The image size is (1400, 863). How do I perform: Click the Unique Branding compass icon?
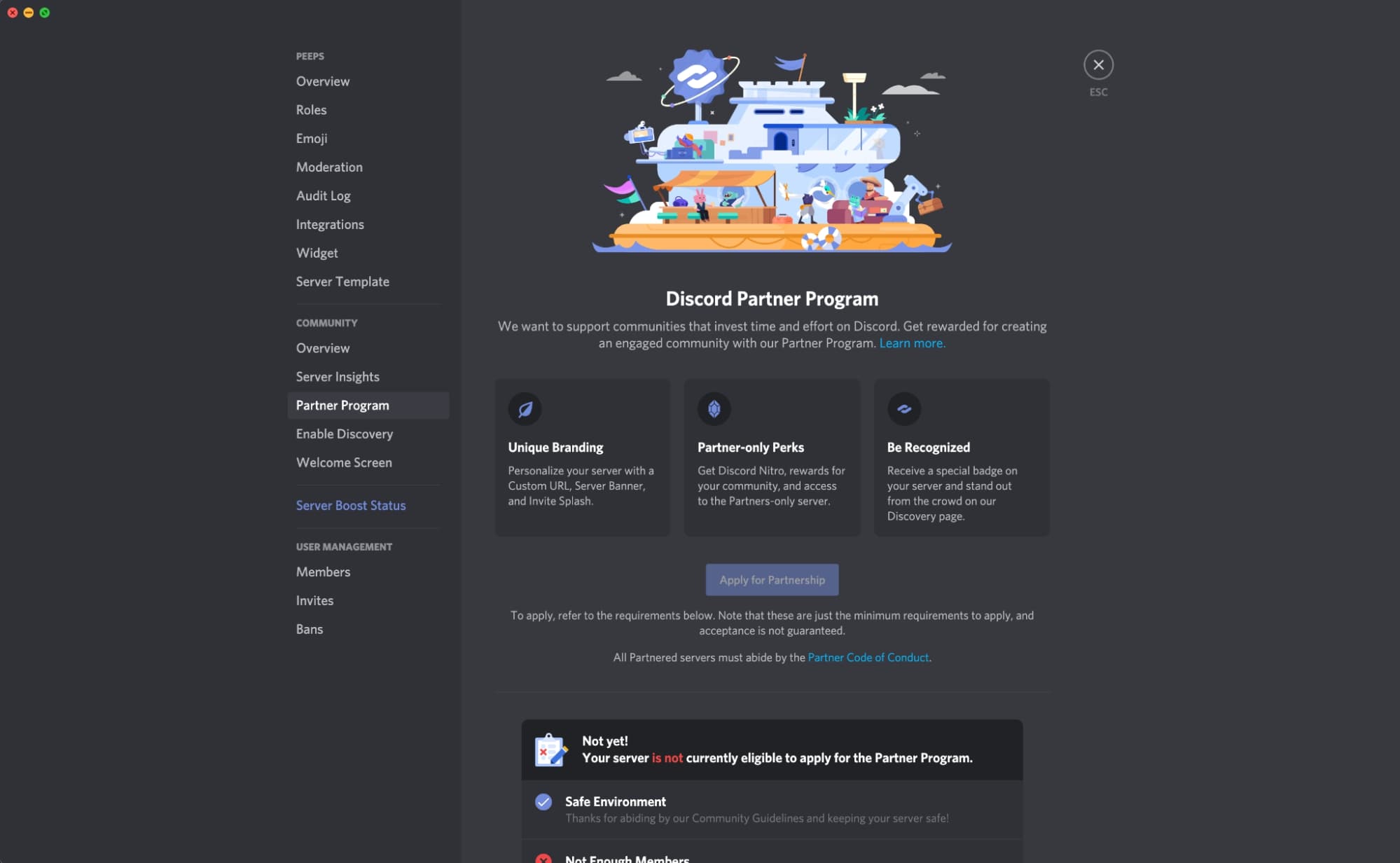pyautogui.click(x=524, y=409)
